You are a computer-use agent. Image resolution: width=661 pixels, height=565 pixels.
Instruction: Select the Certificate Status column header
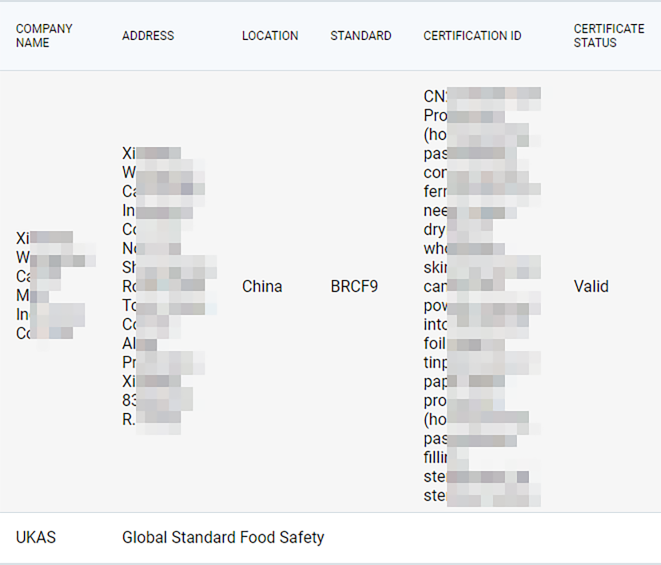tap(608, 36)
